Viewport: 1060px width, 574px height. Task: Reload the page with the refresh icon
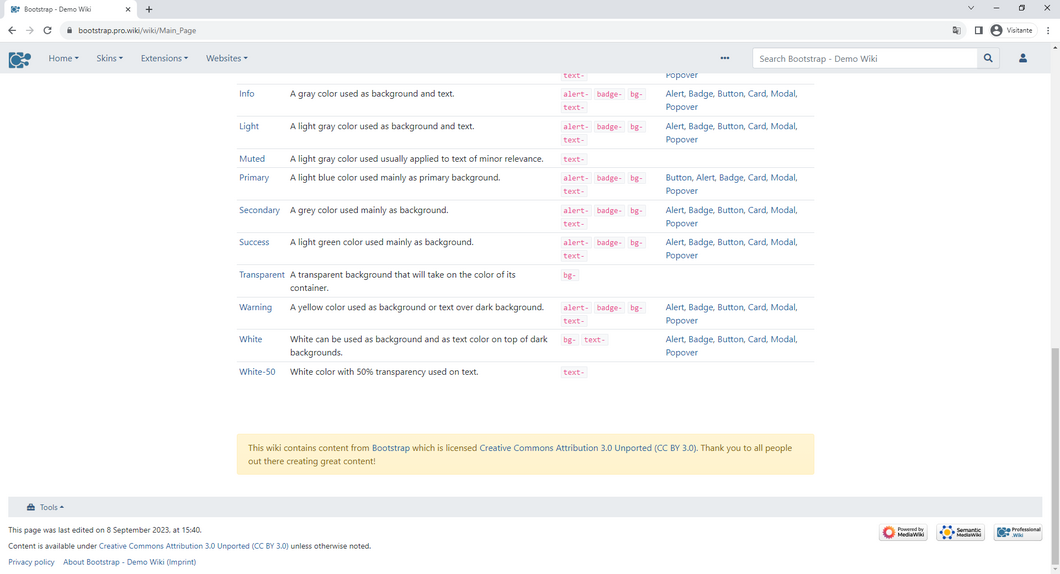(47, 30)
